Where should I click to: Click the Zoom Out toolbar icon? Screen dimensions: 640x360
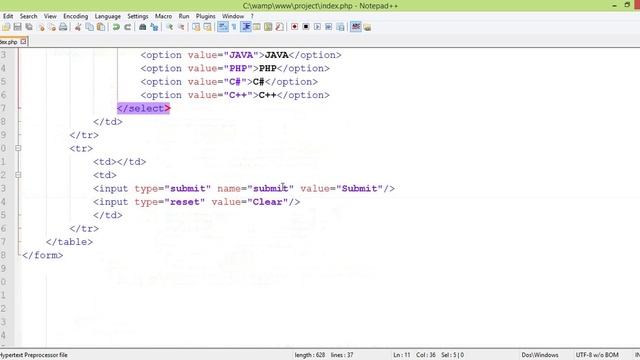(181, 27)
